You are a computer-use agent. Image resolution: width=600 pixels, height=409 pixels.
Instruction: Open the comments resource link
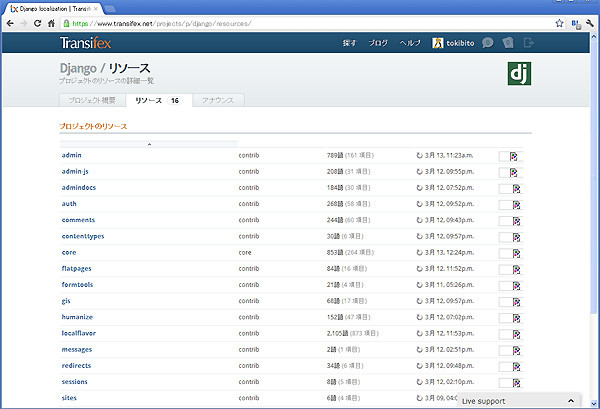78,220
